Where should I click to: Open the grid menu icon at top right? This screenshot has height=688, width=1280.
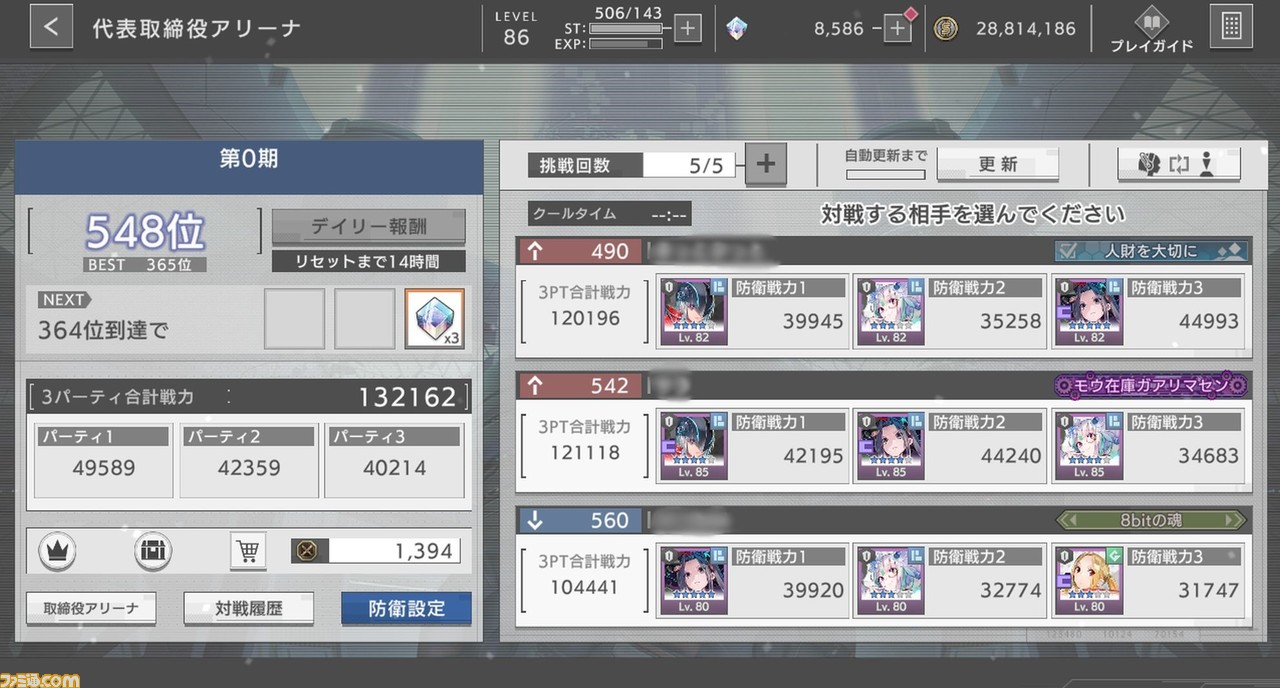(x=1231, y=27)
